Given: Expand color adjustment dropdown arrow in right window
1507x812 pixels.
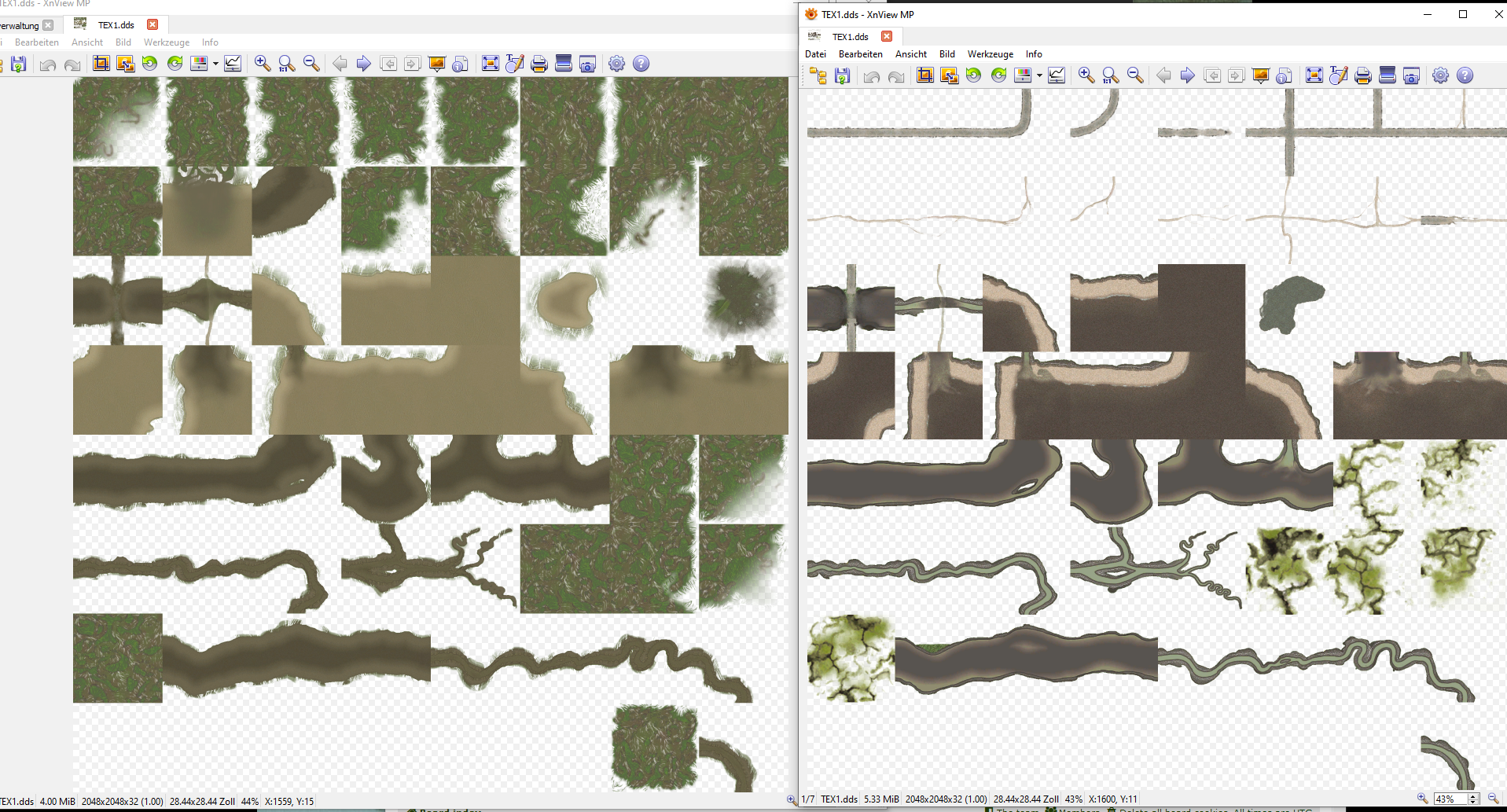Looking at the screenshot, I should coord(1039,75).
